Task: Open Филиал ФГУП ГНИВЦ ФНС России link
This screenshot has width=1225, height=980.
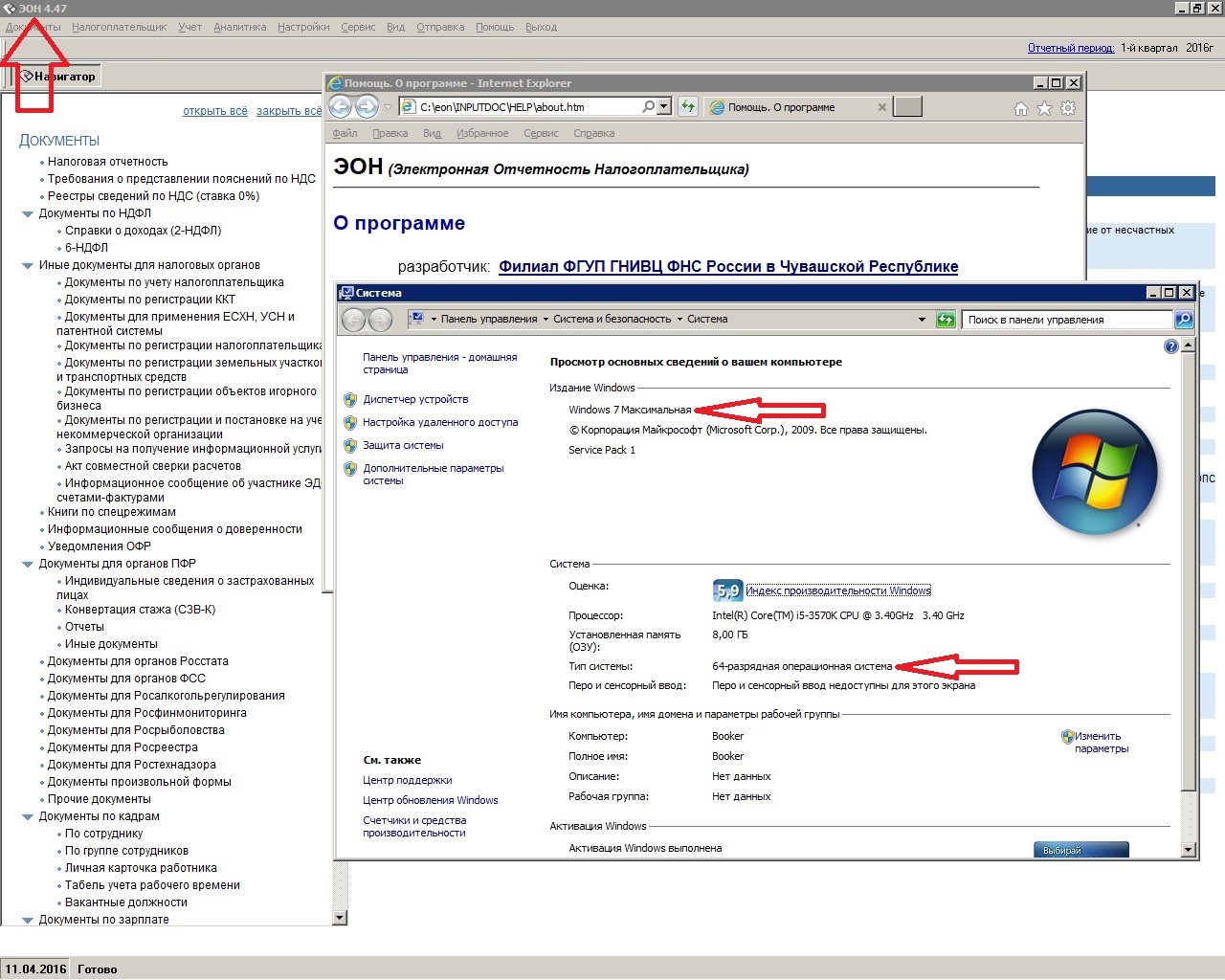Action: pyautogui.click(x=728, y=266)
